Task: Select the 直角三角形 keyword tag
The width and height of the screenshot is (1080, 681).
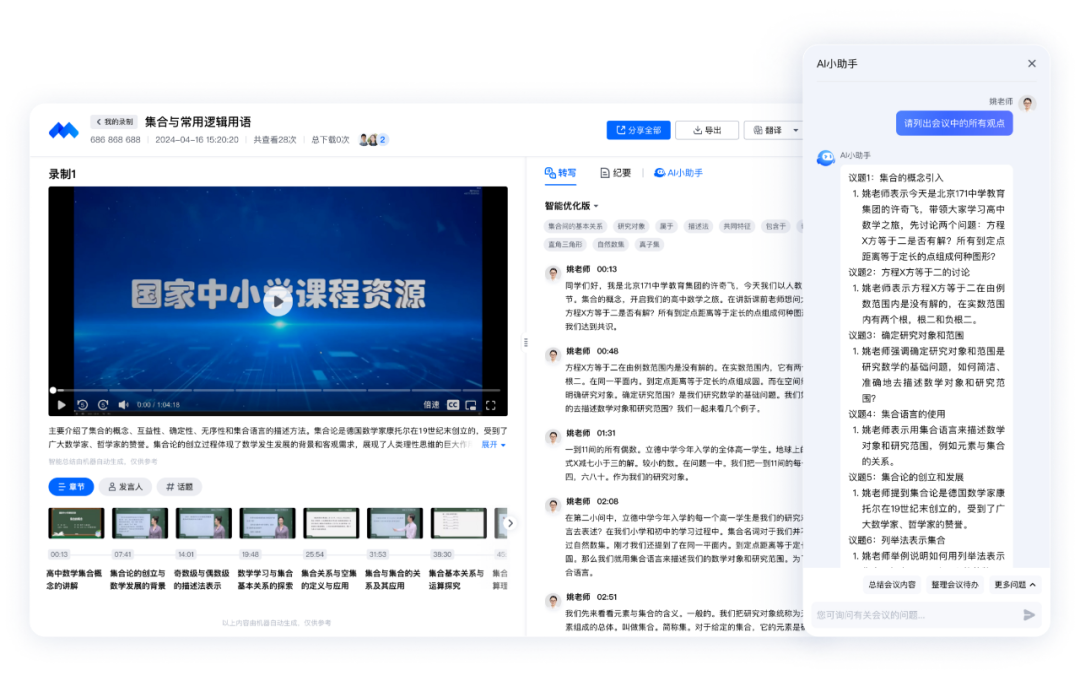Action: point(565,244)
